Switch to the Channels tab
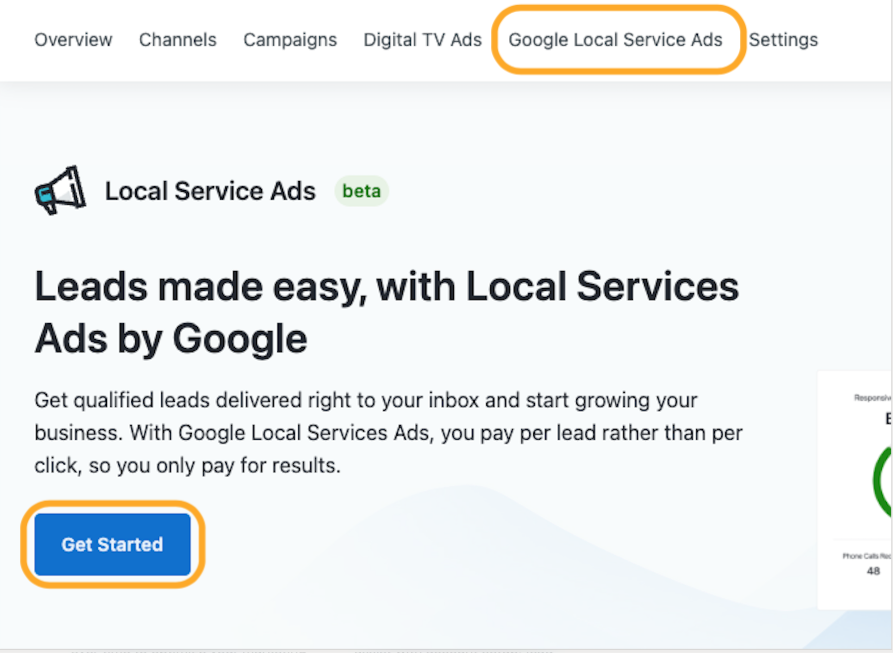 178,40
